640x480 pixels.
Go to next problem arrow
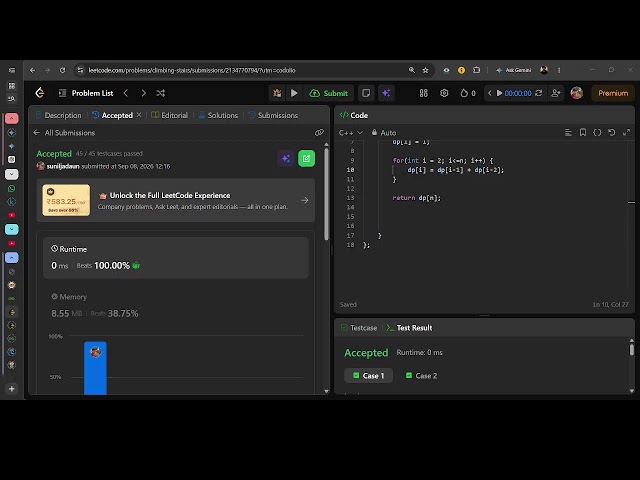(x=143, y=93)
